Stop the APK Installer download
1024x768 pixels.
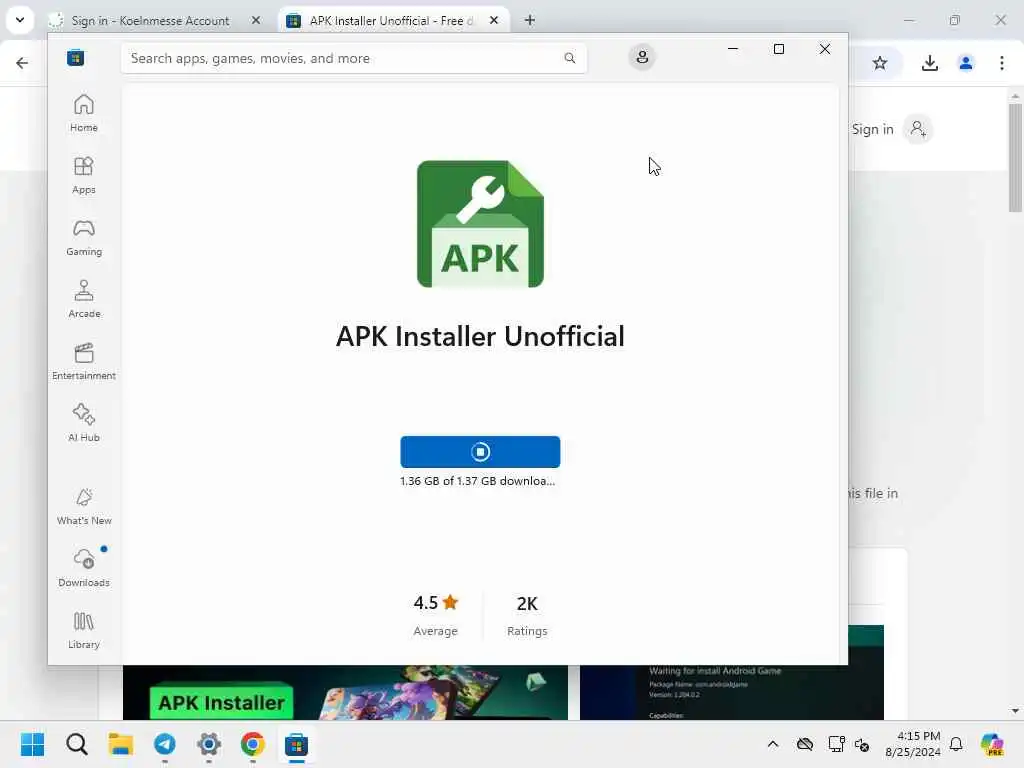tap(480, 452)
